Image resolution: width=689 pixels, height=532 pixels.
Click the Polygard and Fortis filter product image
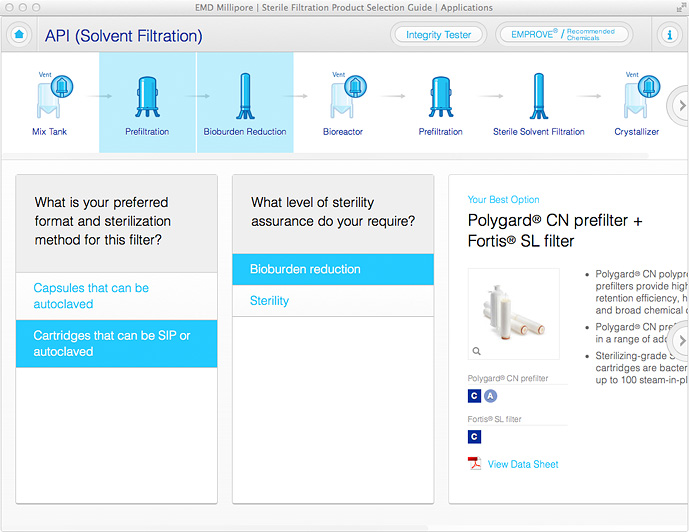point(513,313)
